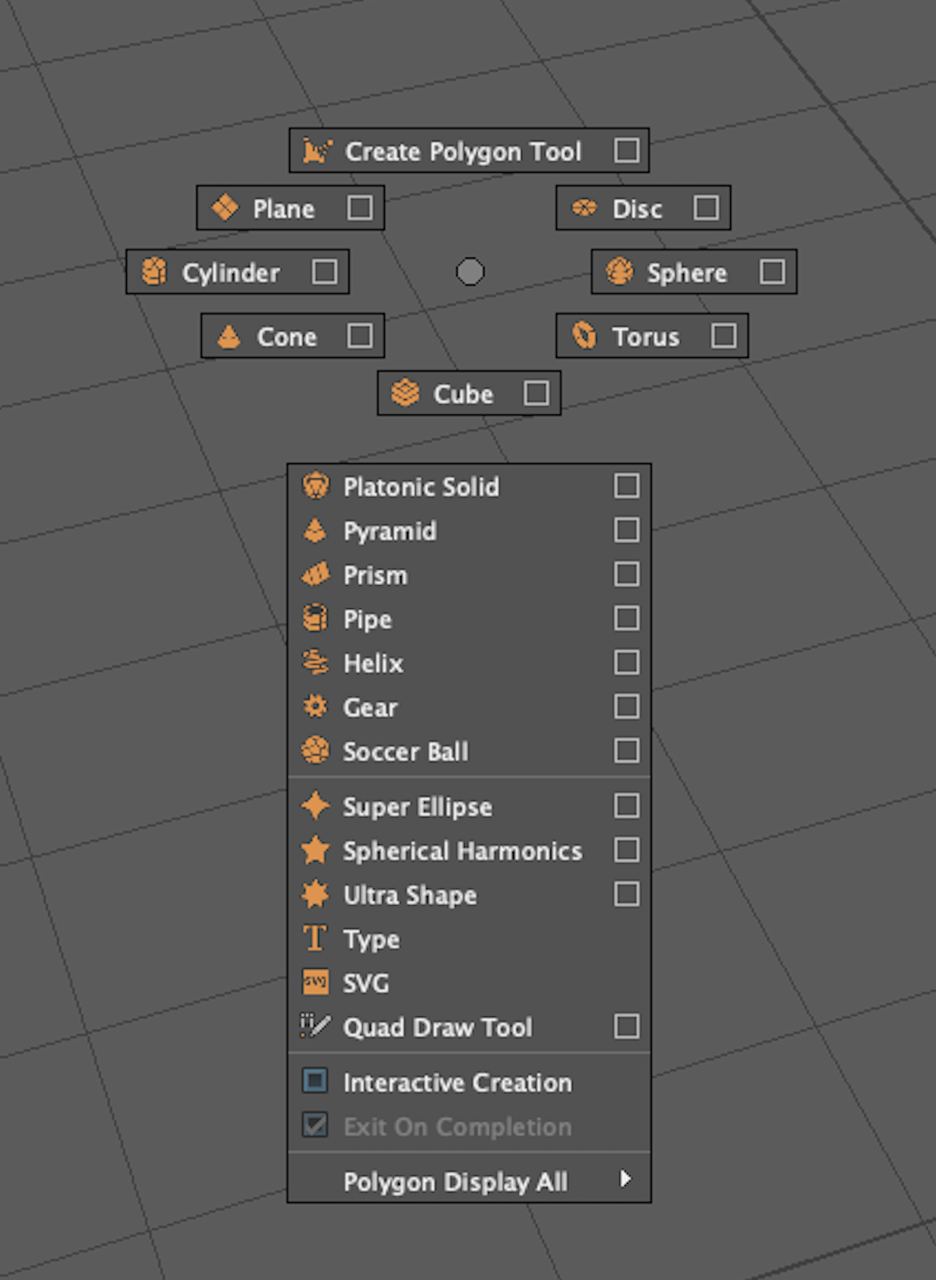Image resolution: width=936 pixels, height=1280 pixels.
Task: Open Sphere options box
Action: tap(772, 271)
